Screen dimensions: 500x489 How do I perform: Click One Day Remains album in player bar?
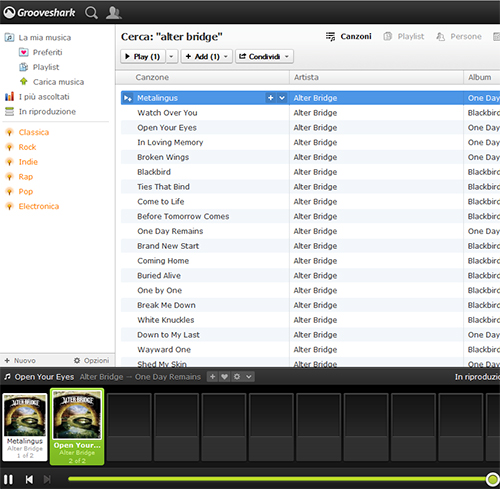click(168, 377)
